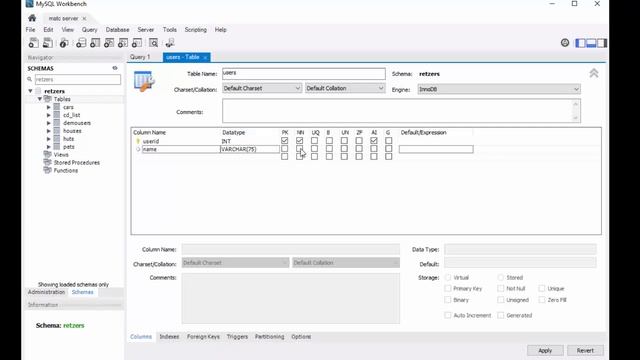Open the Triggers tab
Viewport: 640px width, 360px height.
tap(237, 337)
